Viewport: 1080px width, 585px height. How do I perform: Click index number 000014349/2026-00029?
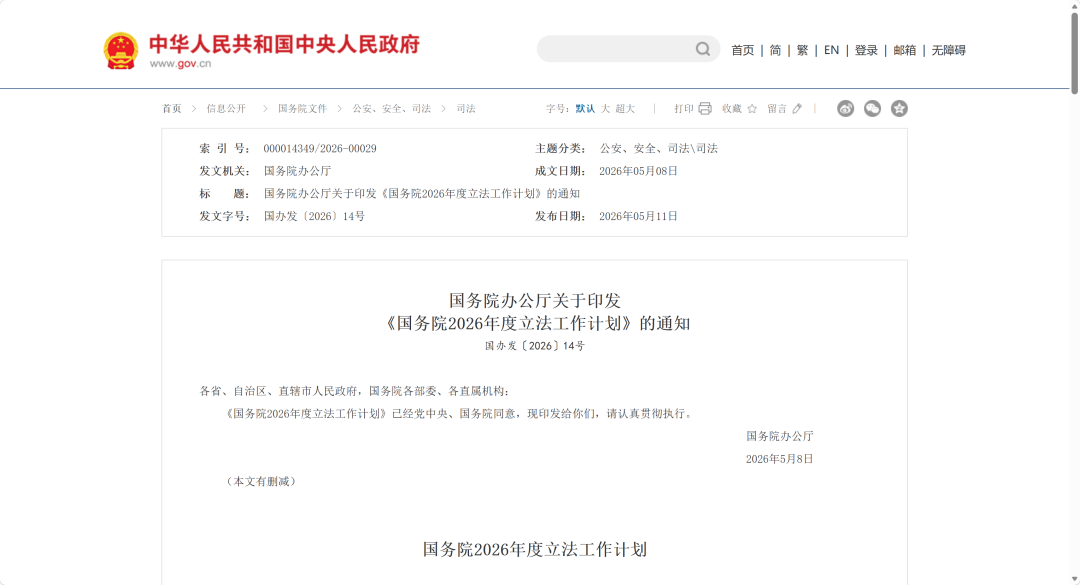[x=320, y=149]
